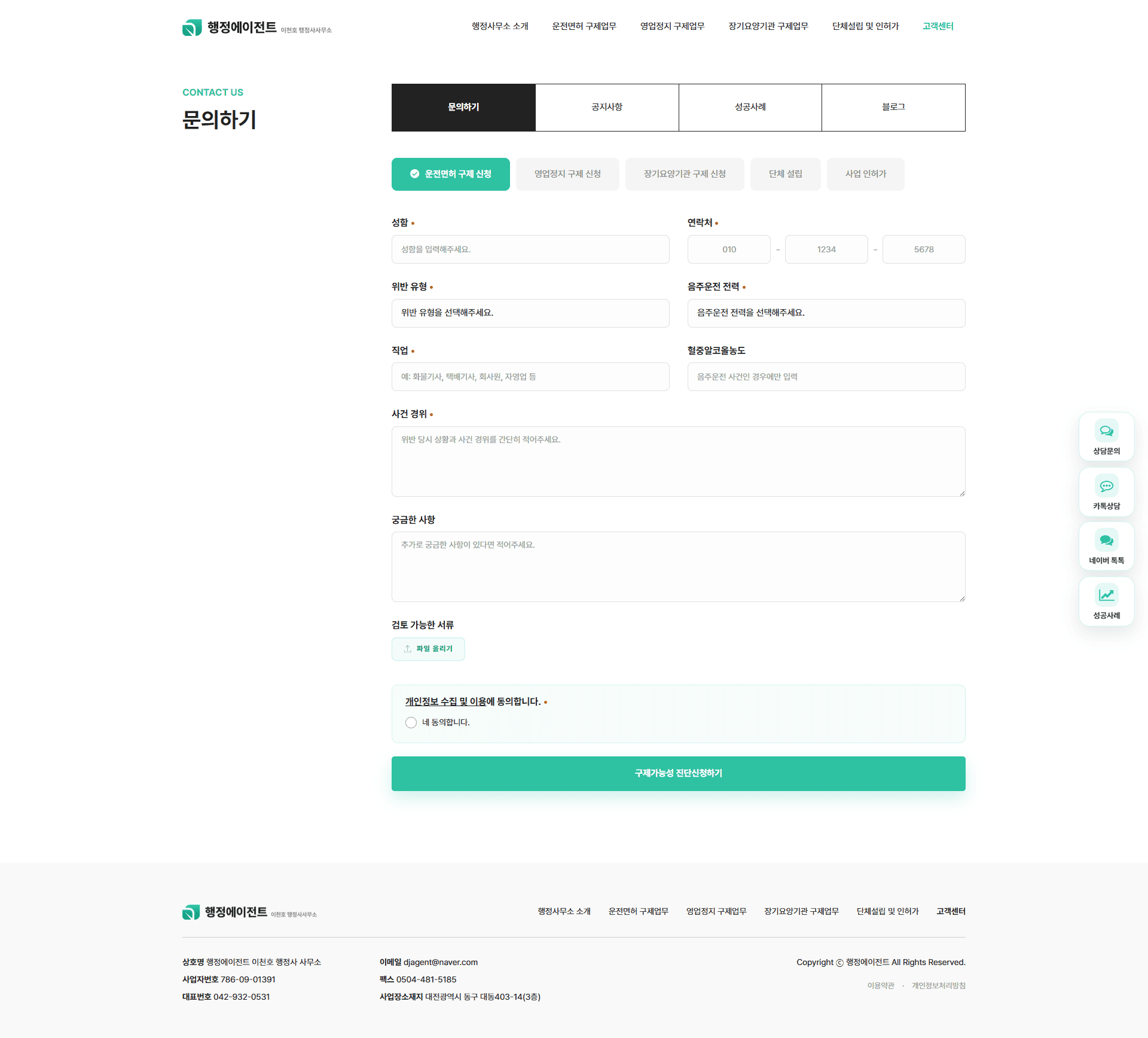Screen dimensions: 1148x1038
Task: Click the 행정에이전트 logo in the header
Action: click(257, 28)
